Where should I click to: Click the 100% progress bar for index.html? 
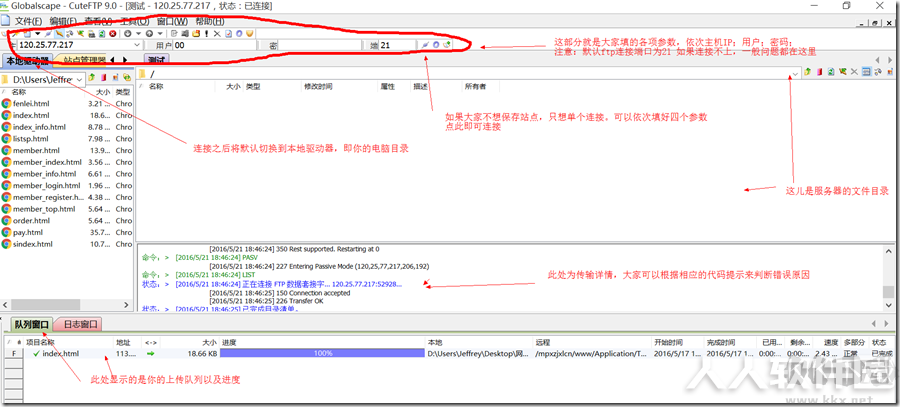[x=323, y=354]
